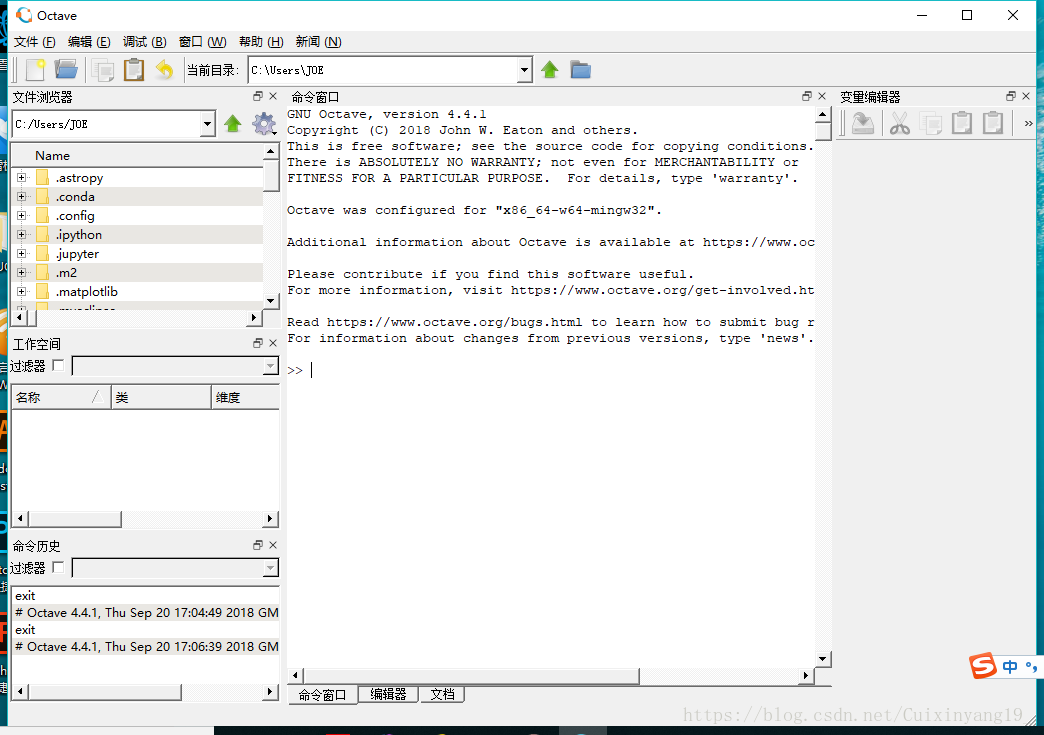The height and width of the screenshot is (735, 1044).
Task: Sort file browser by Name header
Action: click(x=138, y=156)
